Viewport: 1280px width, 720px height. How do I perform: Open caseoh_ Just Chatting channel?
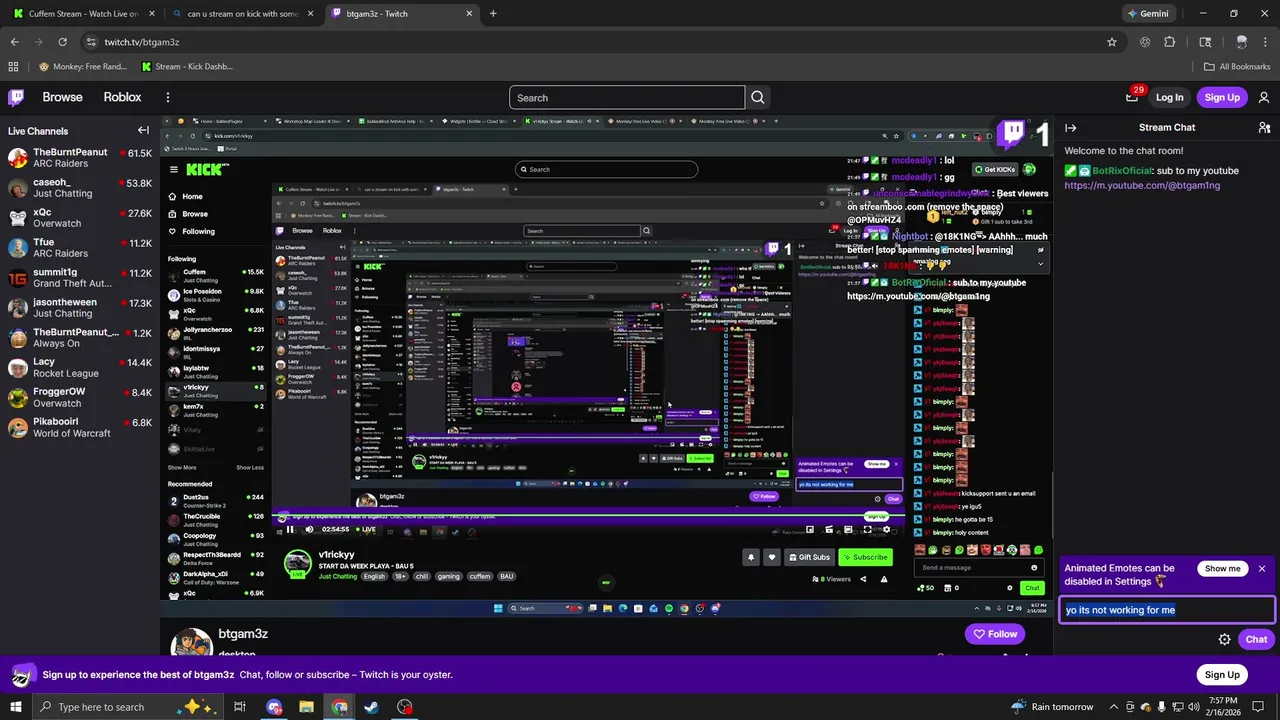pos(80,188)
